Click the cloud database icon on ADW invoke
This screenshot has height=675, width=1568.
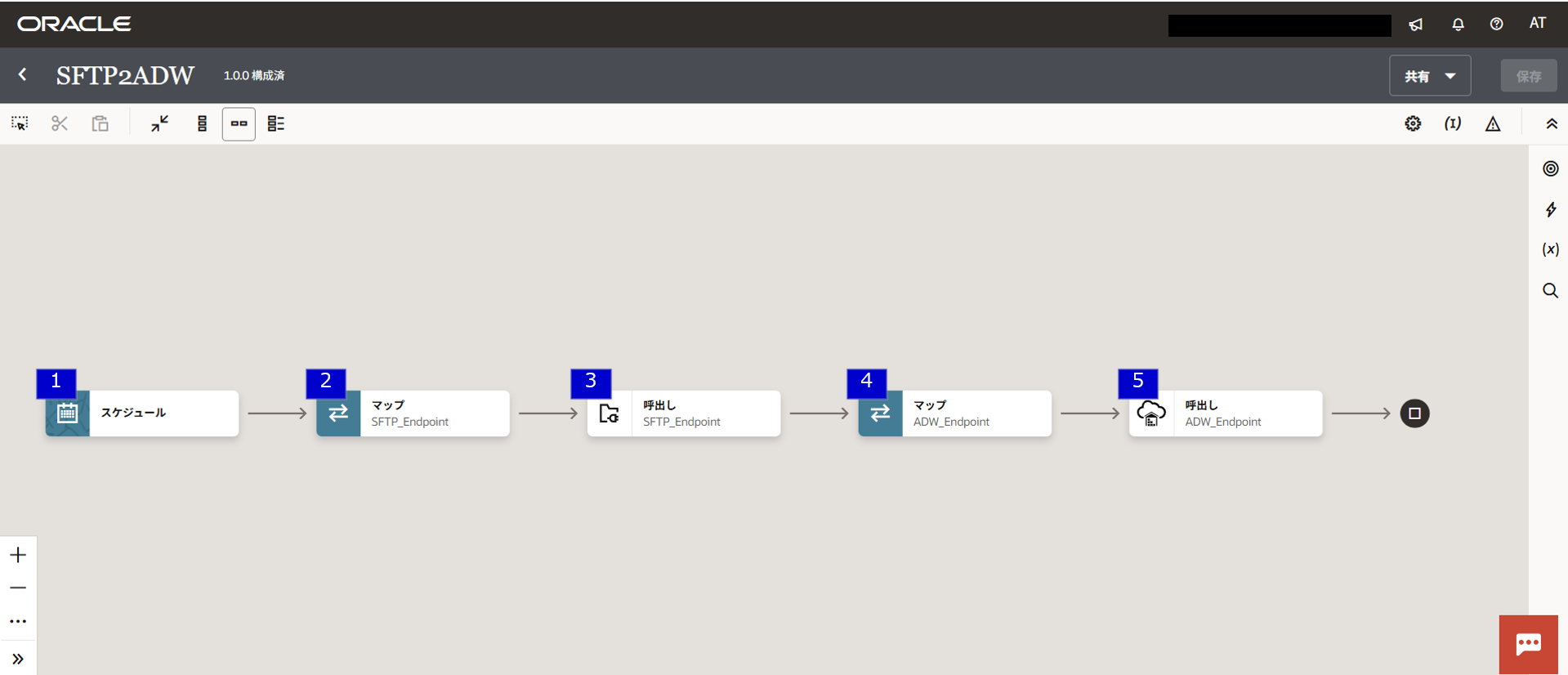1151,413
